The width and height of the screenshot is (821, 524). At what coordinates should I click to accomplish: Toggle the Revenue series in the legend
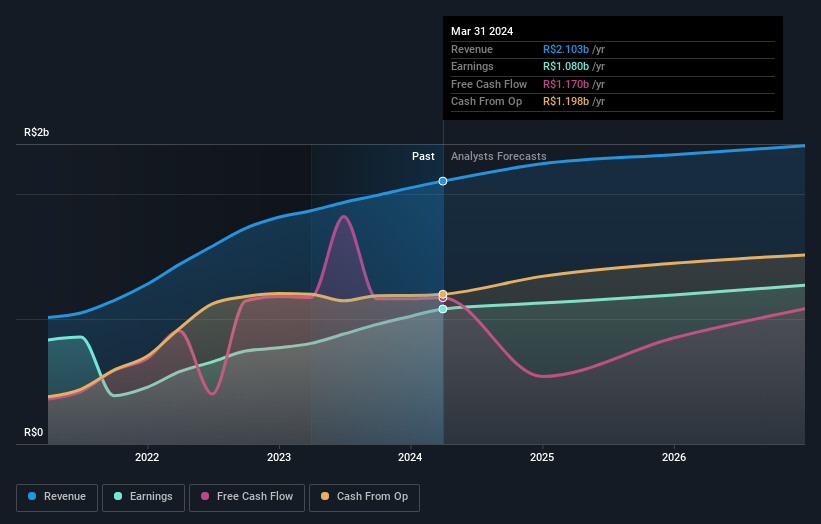point(57,497)
